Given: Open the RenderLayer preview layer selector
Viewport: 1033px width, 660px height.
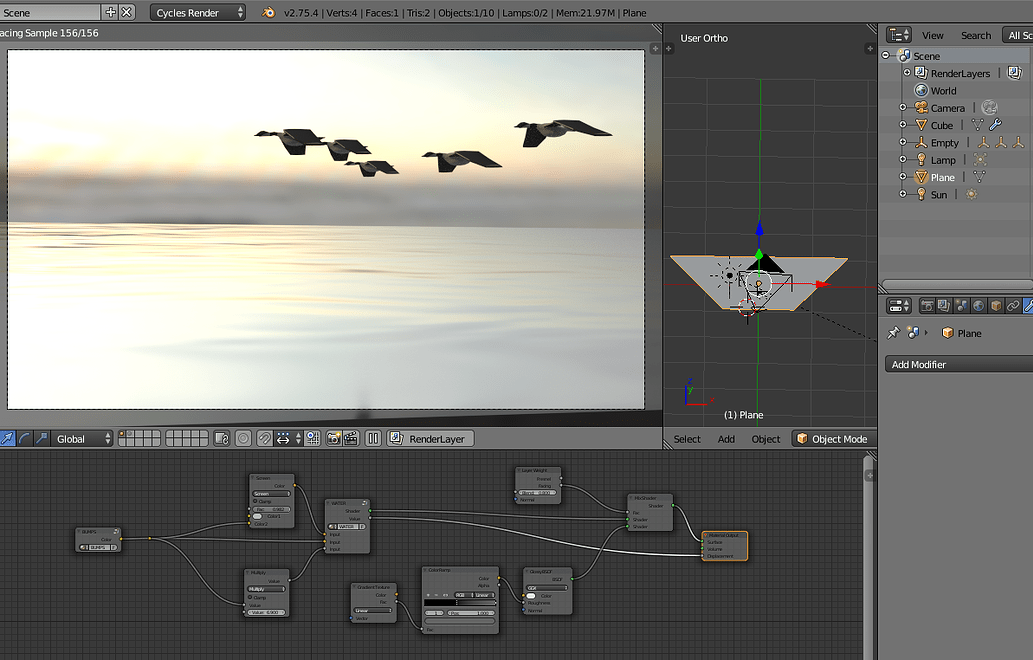Looking at the screenshot, I should (x=430, y=439).
